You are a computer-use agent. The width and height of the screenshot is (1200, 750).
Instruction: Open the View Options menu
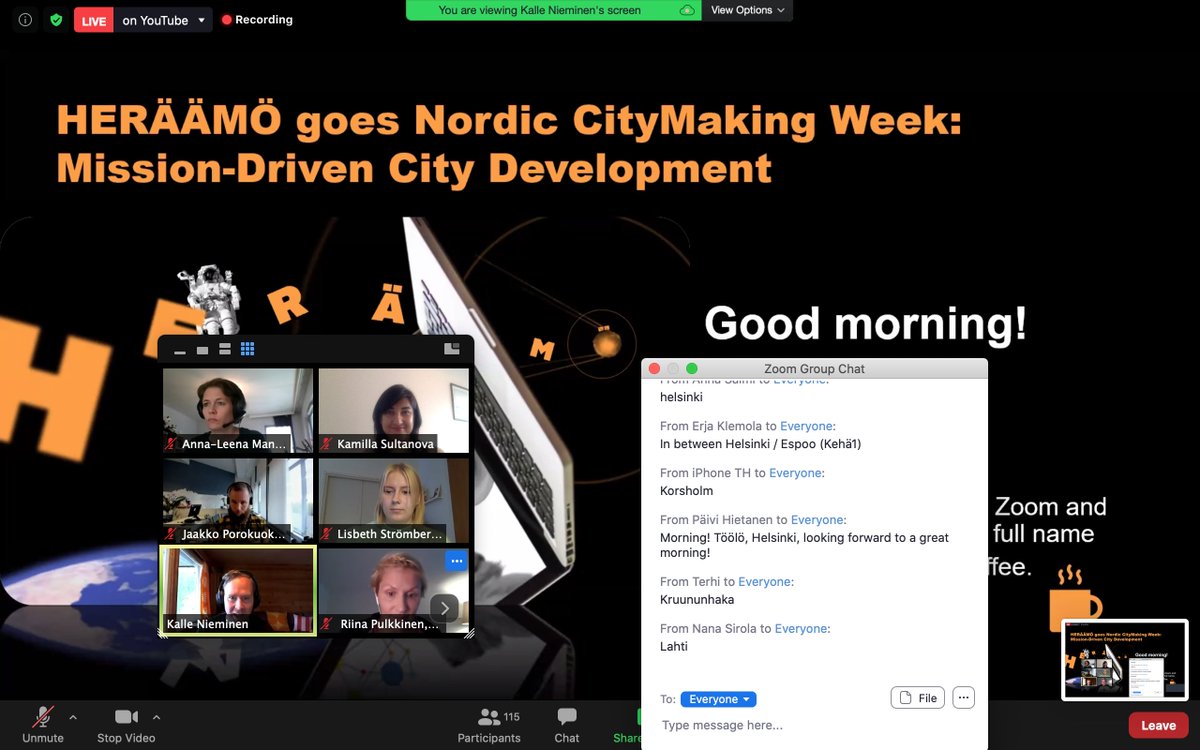pos(748,10)
